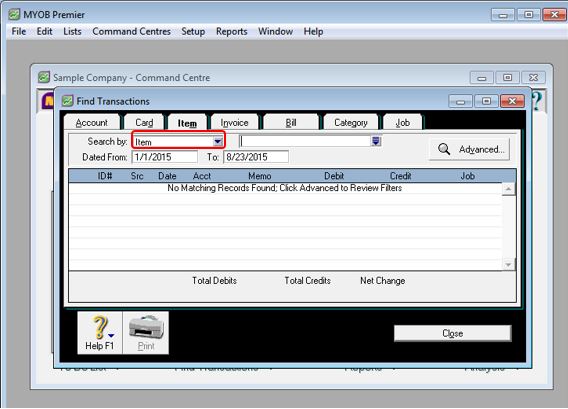Image resolution: width=568 pixels, height=409 pixels.
Task: Close the Command Centre window
Action: tap(533, 78)
